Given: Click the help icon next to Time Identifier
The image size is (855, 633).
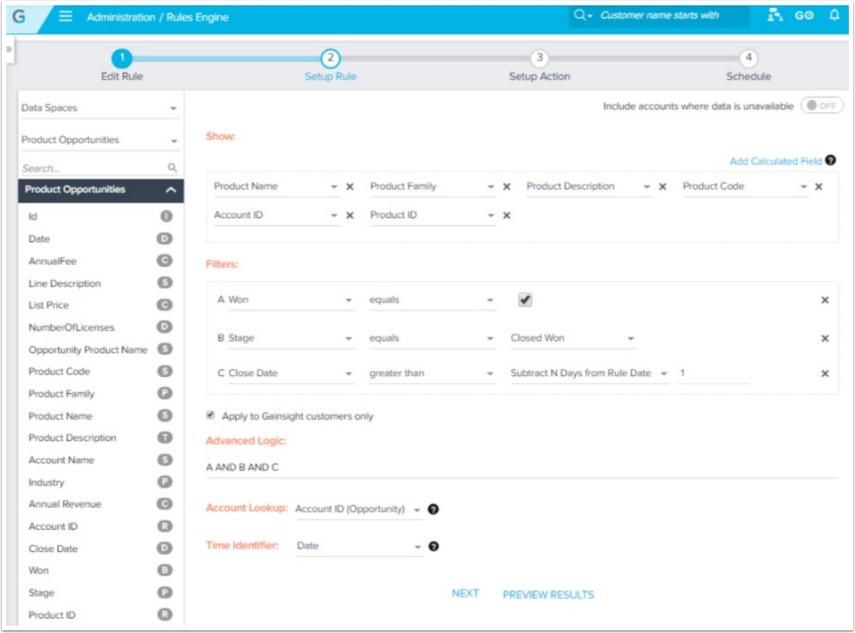Looking at the screenshot, I should point(433,546).
